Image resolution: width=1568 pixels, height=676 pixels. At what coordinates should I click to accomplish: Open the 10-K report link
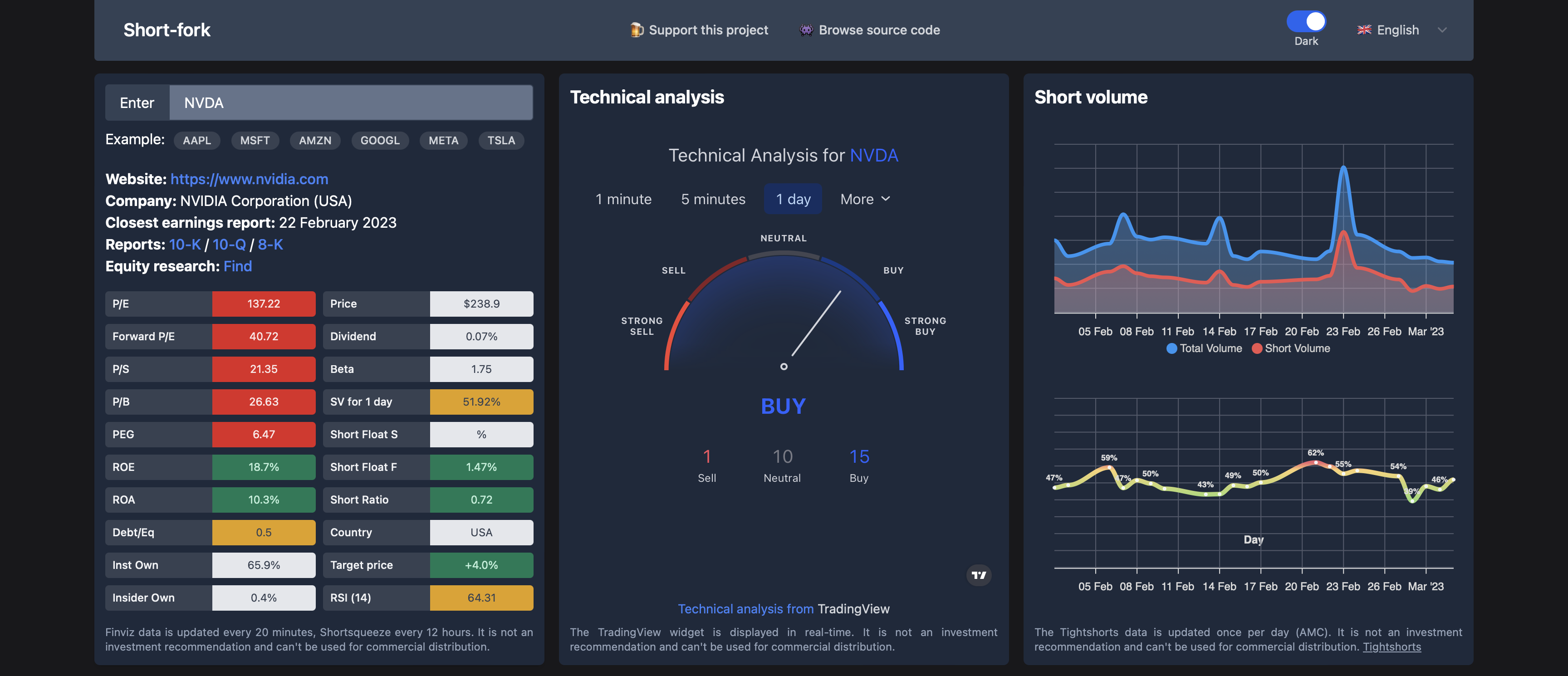click(185, 245)
